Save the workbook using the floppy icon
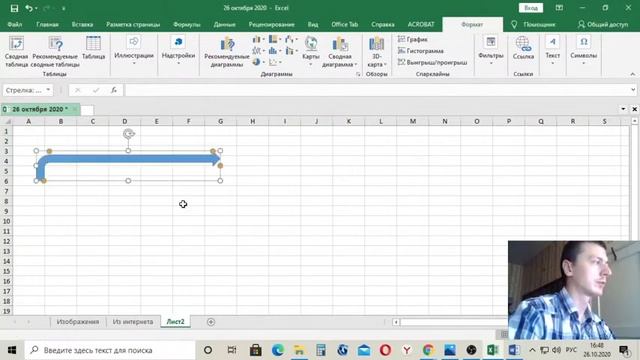Image resolution: width=640 pixels, height=360 pixels. pos(14,8)
